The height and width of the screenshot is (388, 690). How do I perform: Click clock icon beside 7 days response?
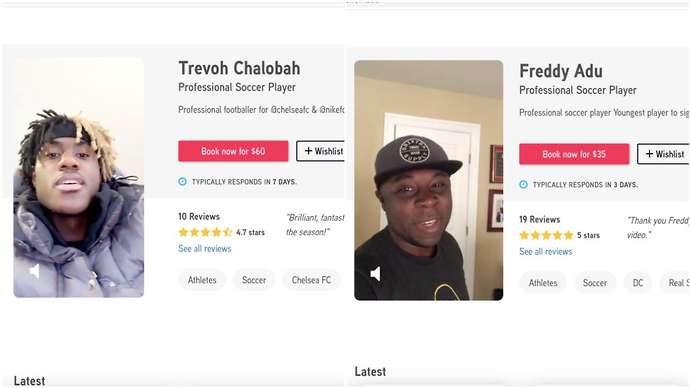point(183,181)
